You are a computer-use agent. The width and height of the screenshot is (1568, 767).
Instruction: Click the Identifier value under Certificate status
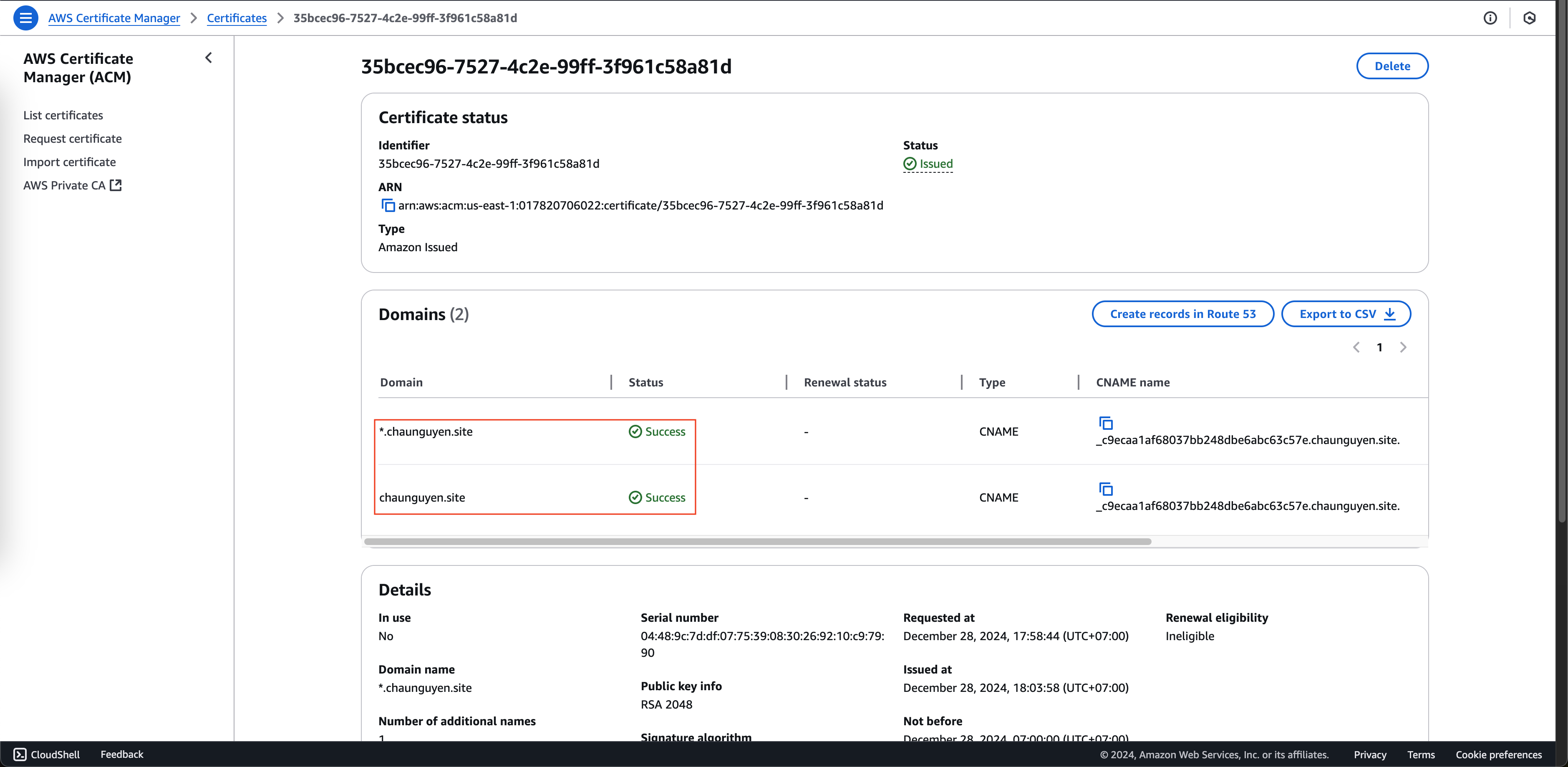[489, 164]
